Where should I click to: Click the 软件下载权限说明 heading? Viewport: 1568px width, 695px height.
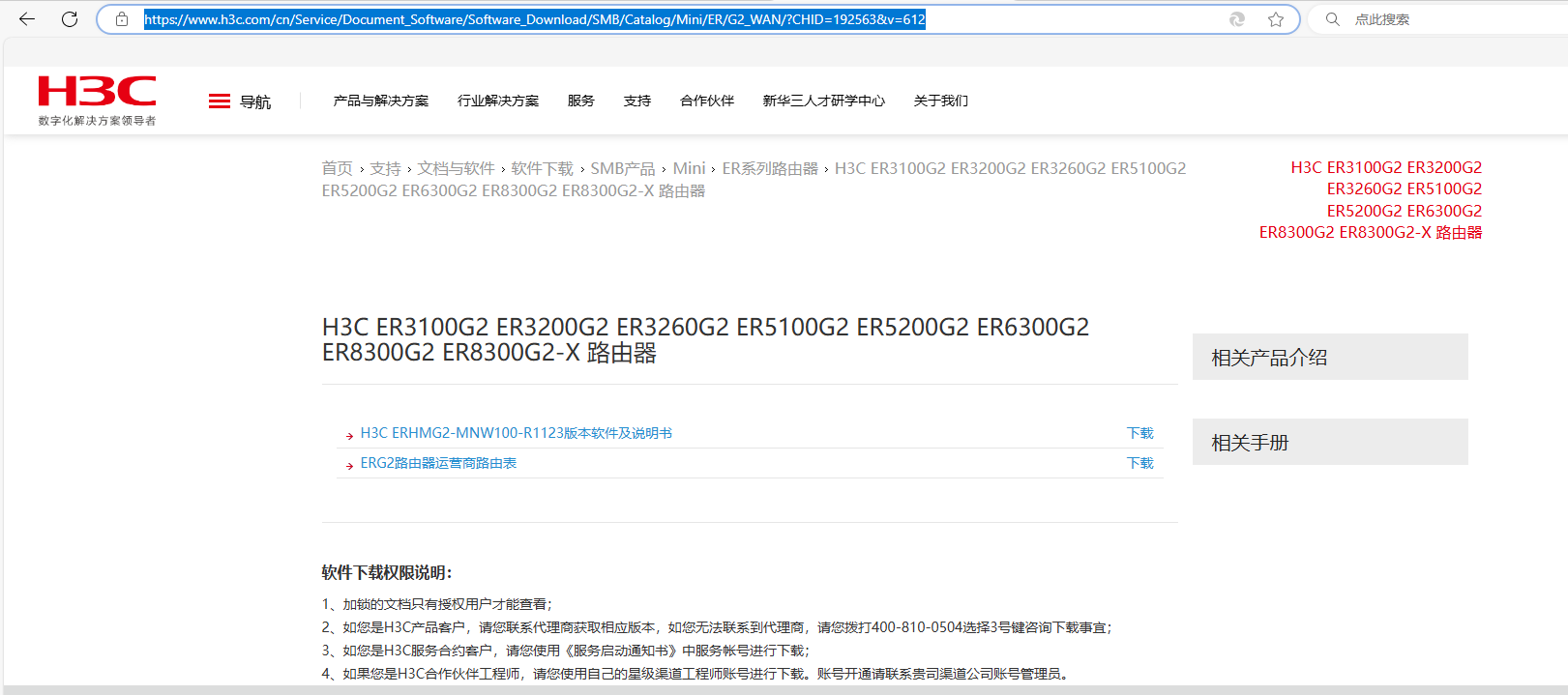coord(387,572)
